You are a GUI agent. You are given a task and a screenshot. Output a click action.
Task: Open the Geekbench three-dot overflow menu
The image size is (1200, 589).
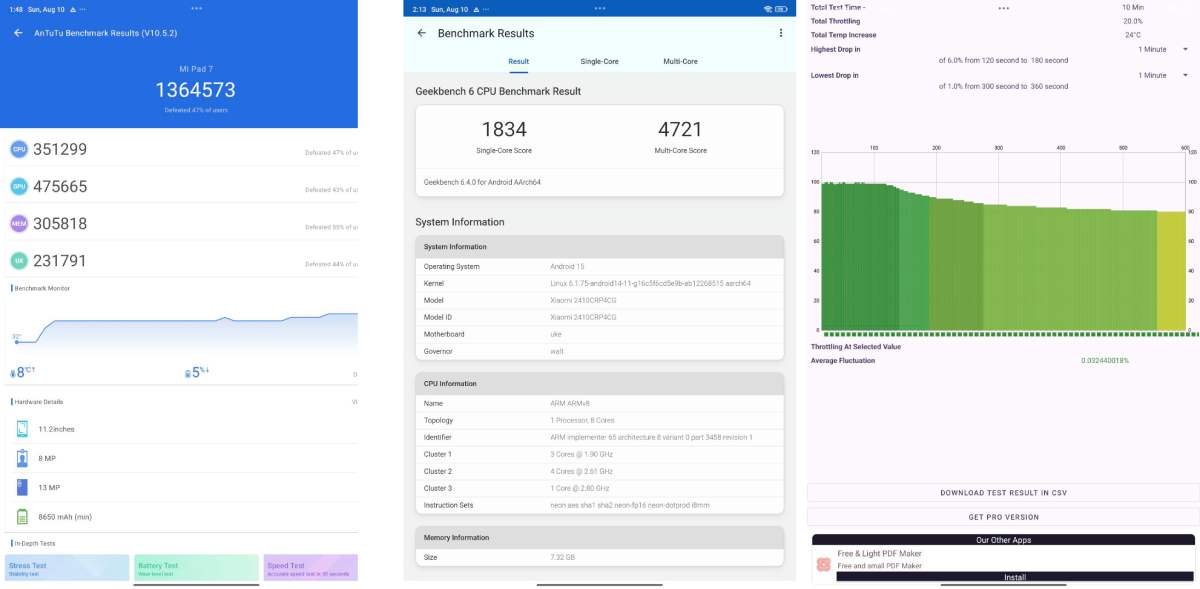781,33
